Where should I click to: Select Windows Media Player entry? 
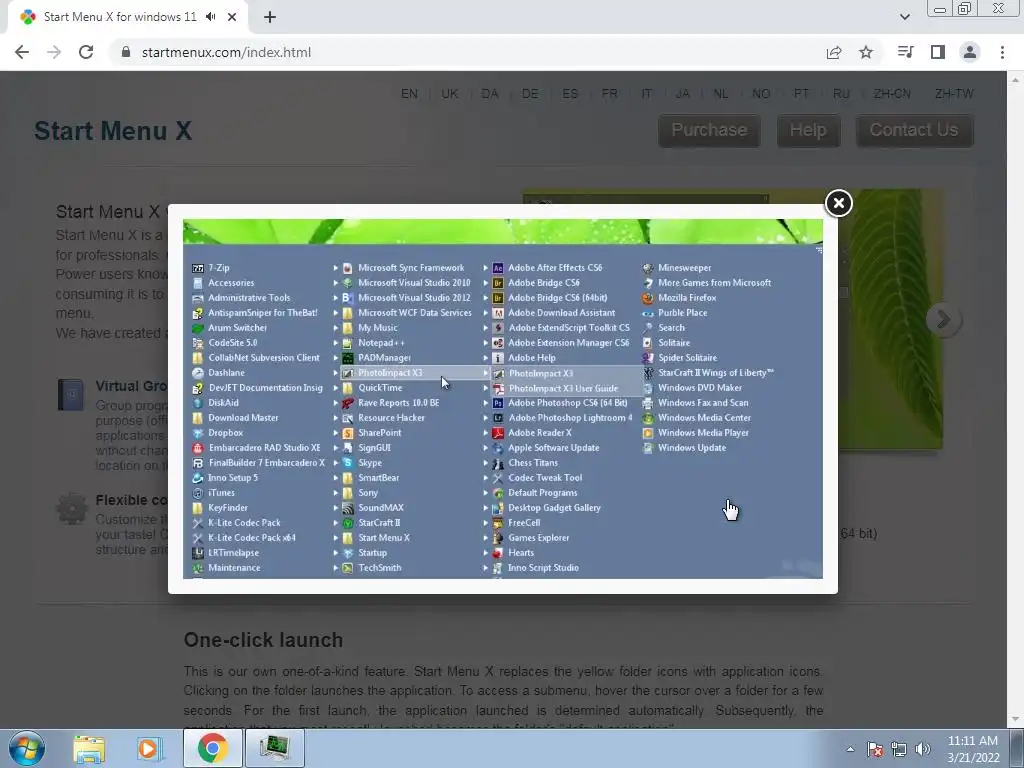pos(703,433)
